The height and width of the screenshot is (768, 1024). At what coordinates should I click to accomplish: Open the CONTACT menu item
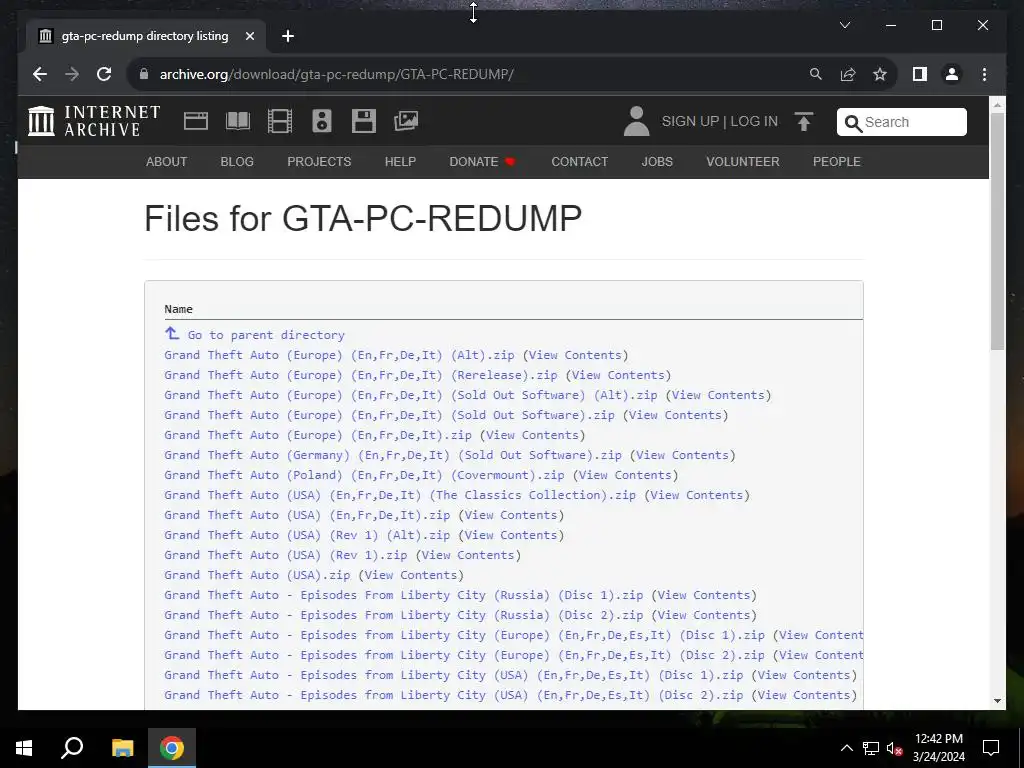click(580, 162)
